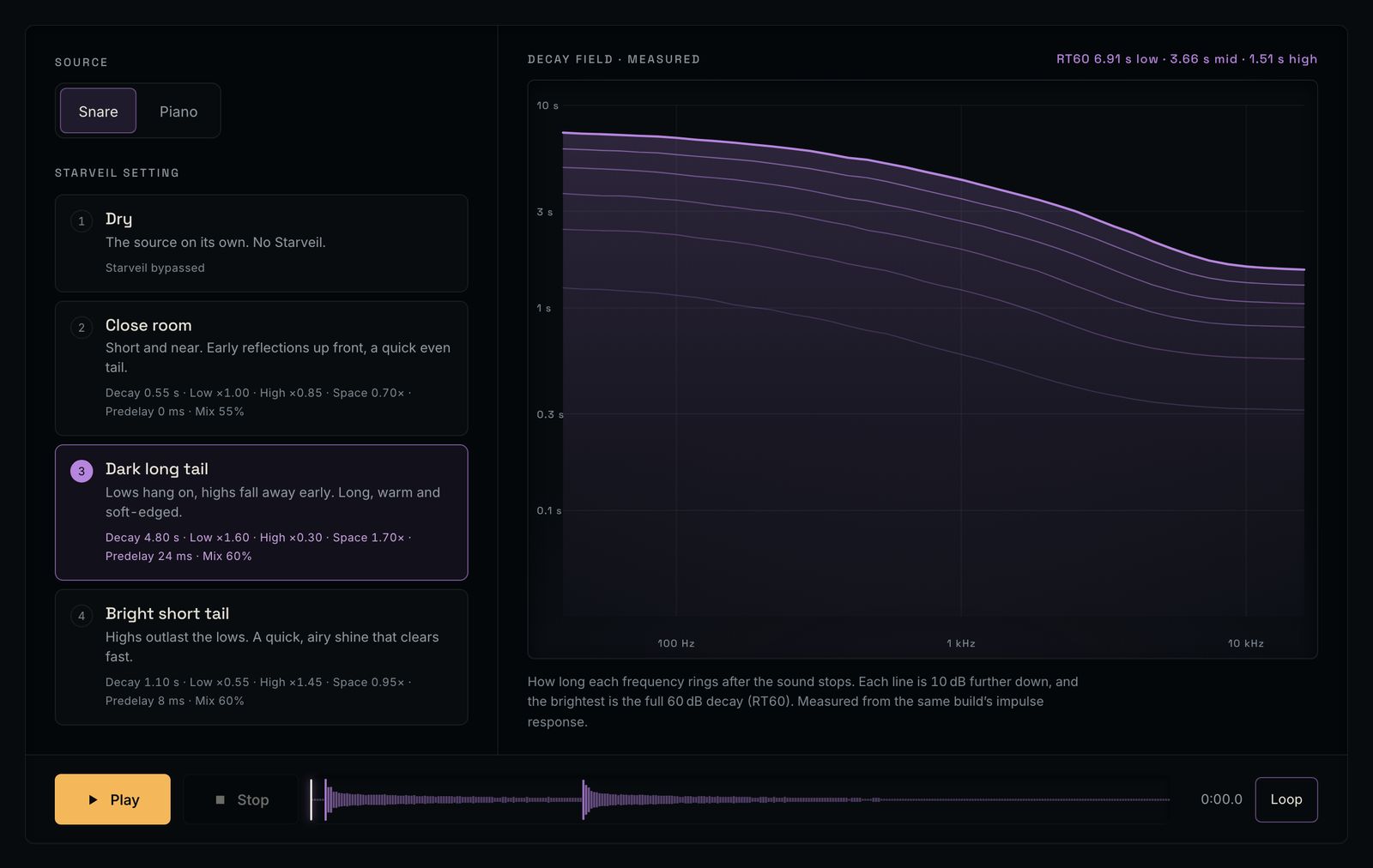This screenshot has width=1373, height=868.
Task: Click 'Decay 1.10 s' in Bright short tail
Action: pyautogui.click(x=142, y=682)
